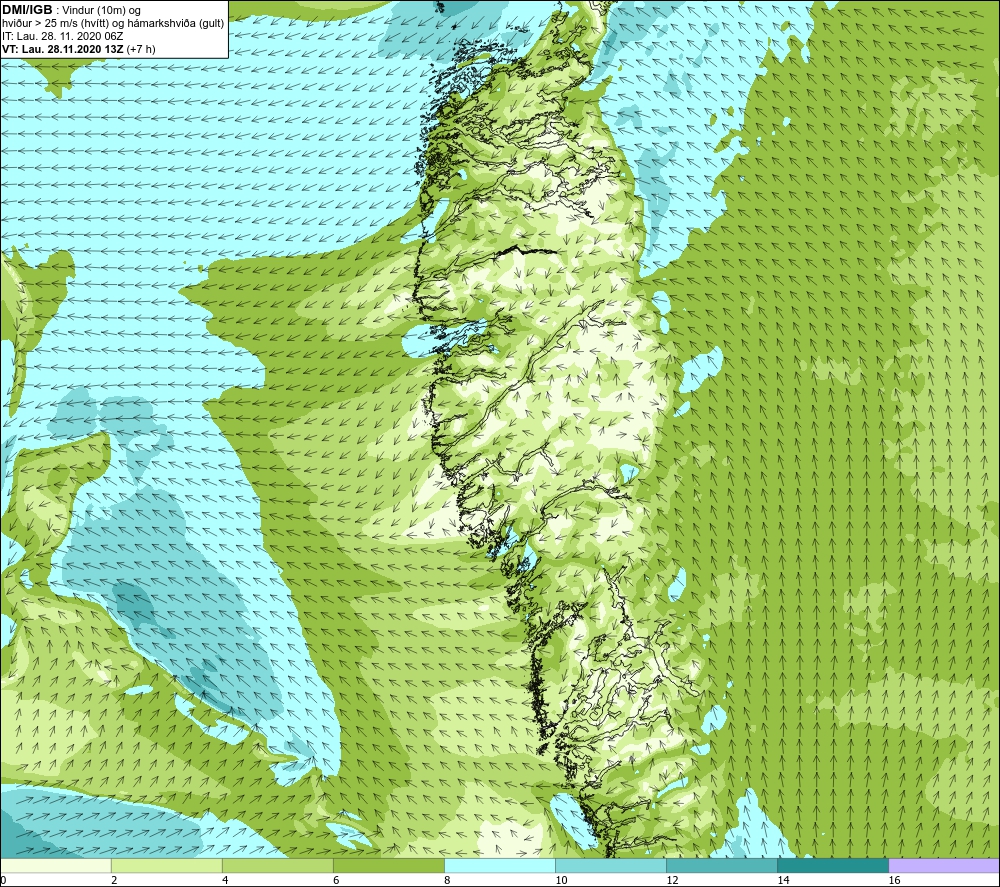1000x887 pixels.
Task: Click the legend value '2'
Action: [114, 880]
